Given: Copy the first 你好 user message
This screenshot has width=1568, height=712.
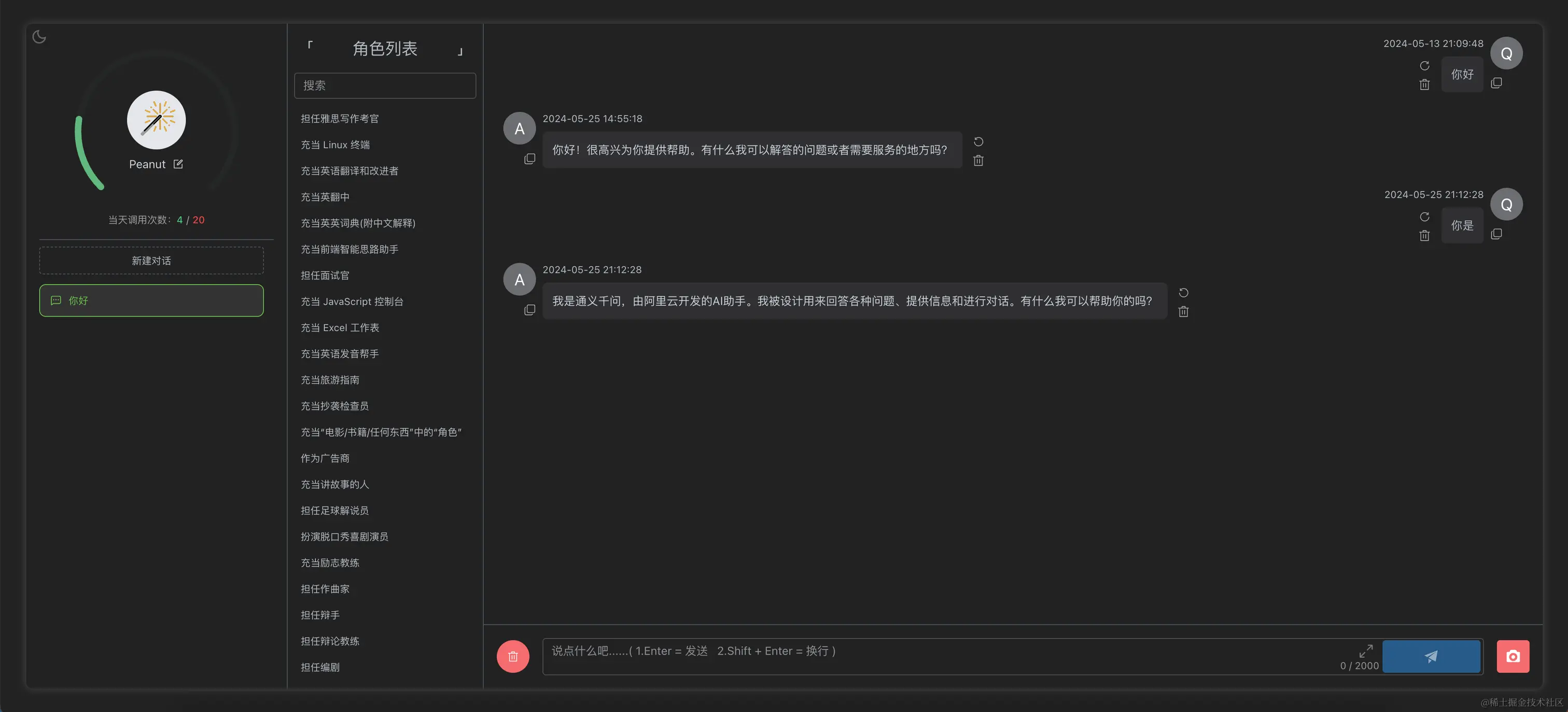Looking at the screenshot, I should pos(1496,83).
